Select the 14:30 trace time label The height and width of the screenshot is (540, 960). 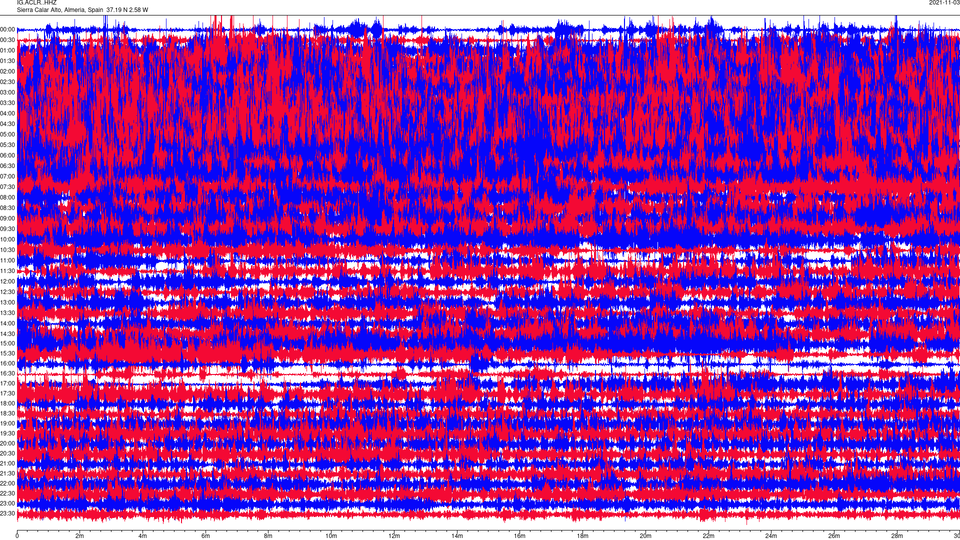tap(7, 334)
